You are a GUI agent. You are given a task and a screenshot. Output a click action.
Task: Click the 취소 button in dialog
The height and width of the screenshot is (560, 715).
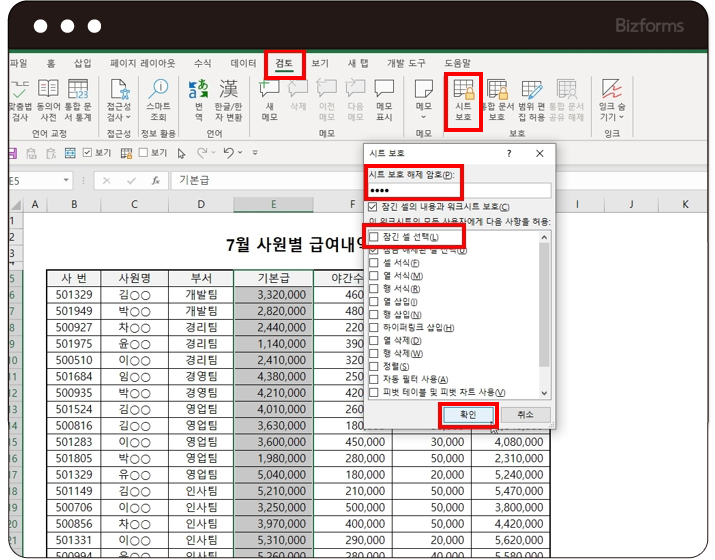click(x=526, y=414)
